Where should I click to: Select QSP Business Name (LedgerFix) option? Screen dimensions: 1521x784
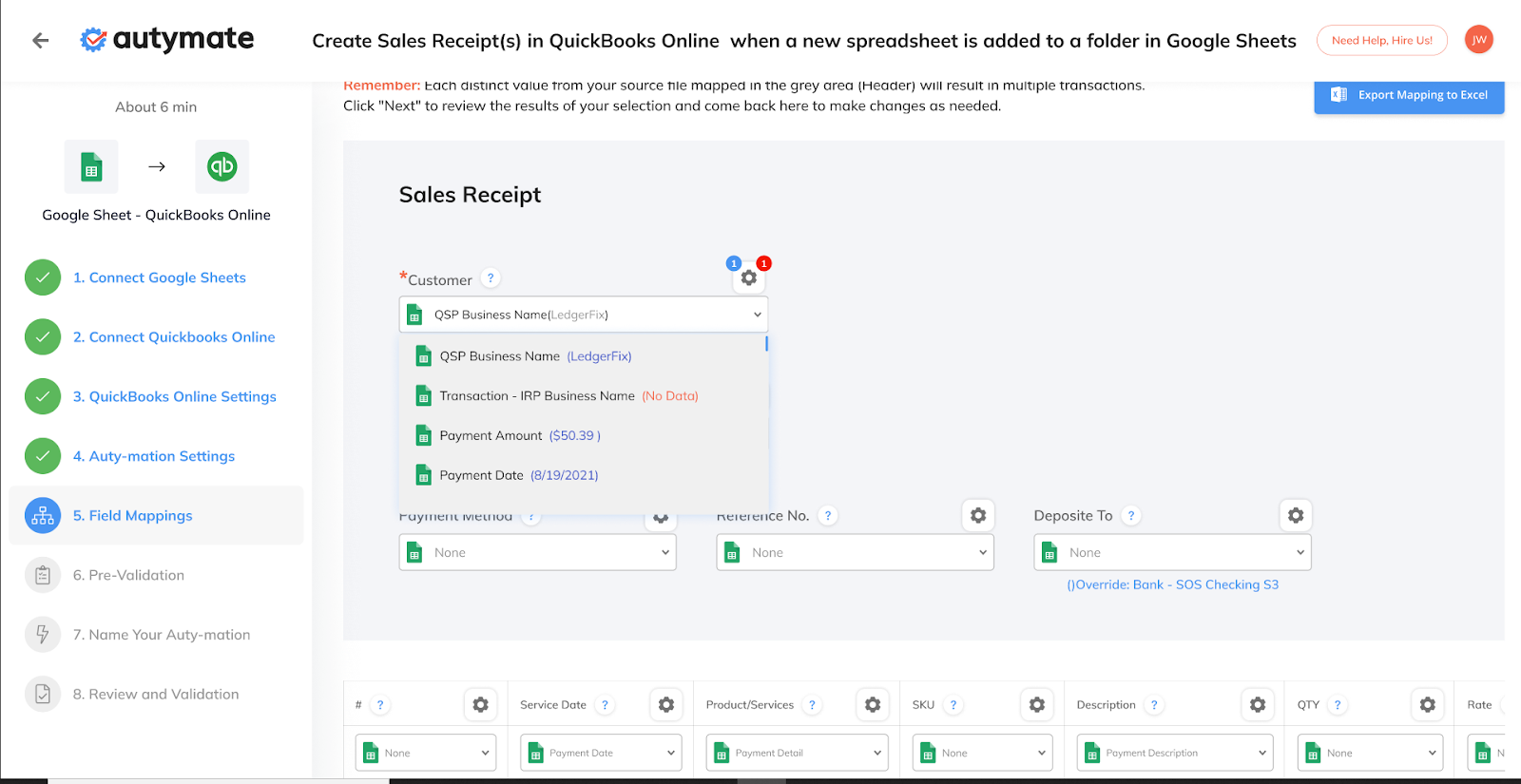point(582,356)
